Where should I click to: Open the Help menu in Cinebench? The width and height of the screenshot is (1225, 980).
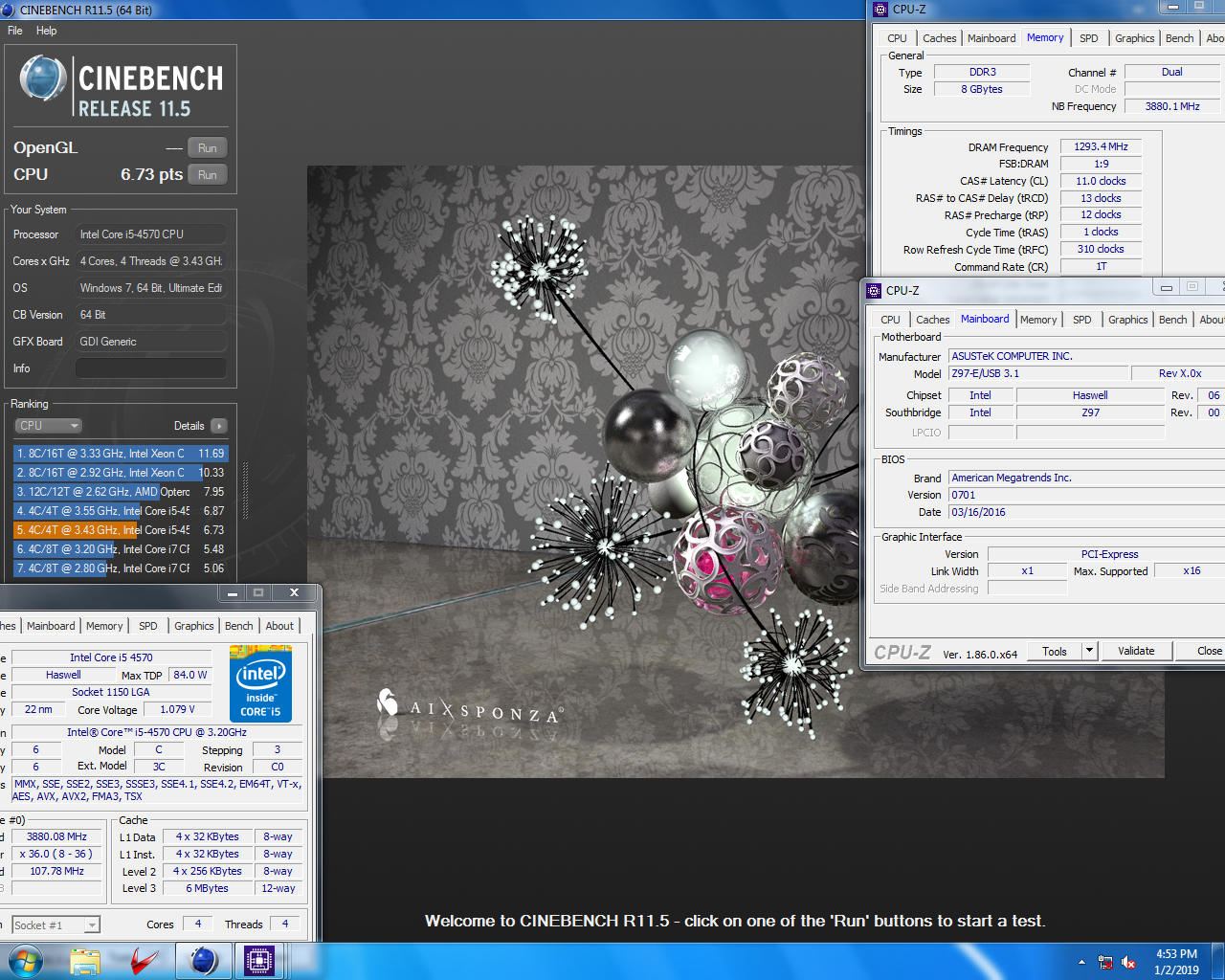coord(46,31)
